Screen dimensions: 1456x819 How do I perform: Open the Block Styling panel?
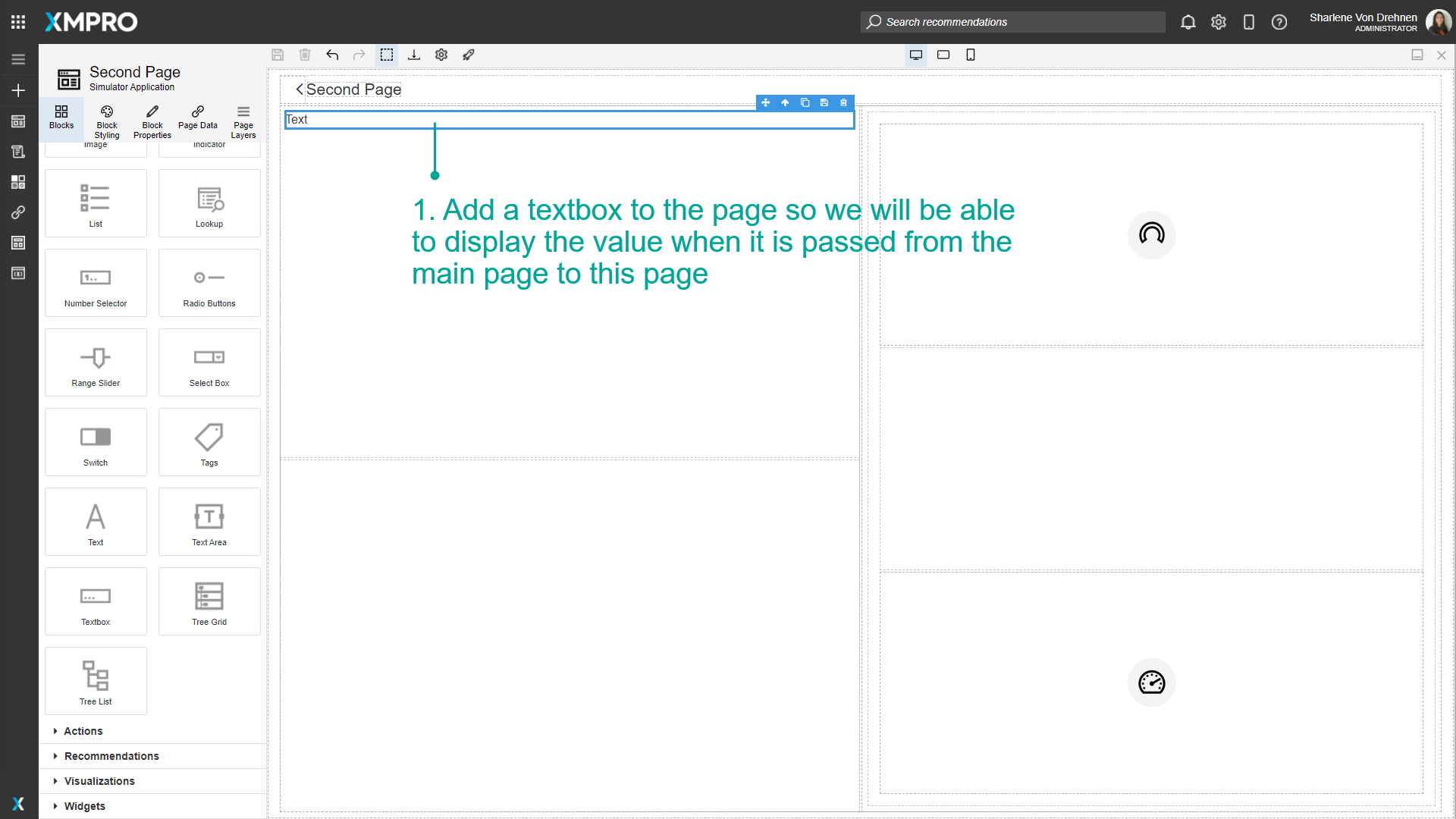pyautogui.click(x=106, y=120)
